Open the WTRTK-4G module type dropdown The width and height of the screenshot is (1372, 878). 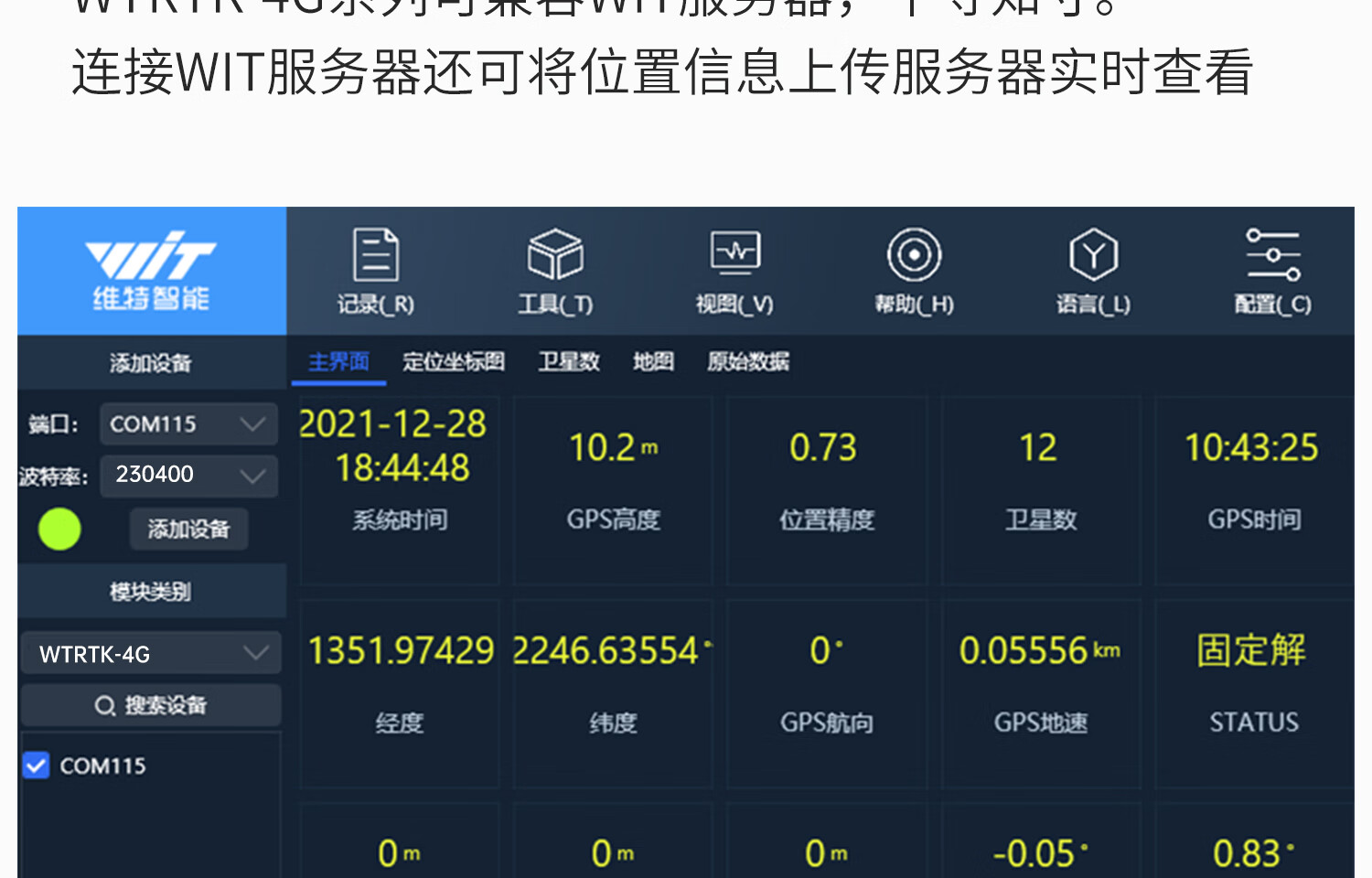click(x=151, y=654)
